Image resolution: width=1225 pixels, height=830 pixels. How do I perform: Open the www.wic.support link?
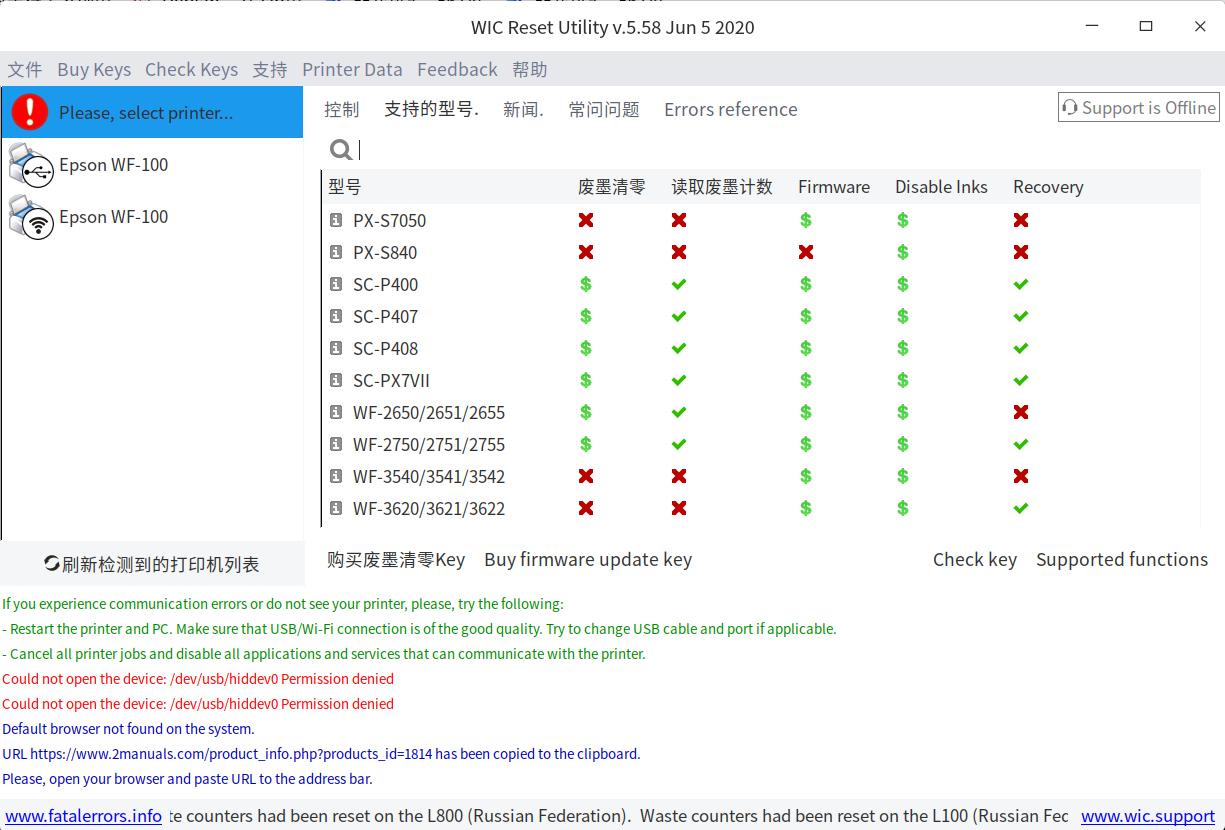tap(1147, 816)
